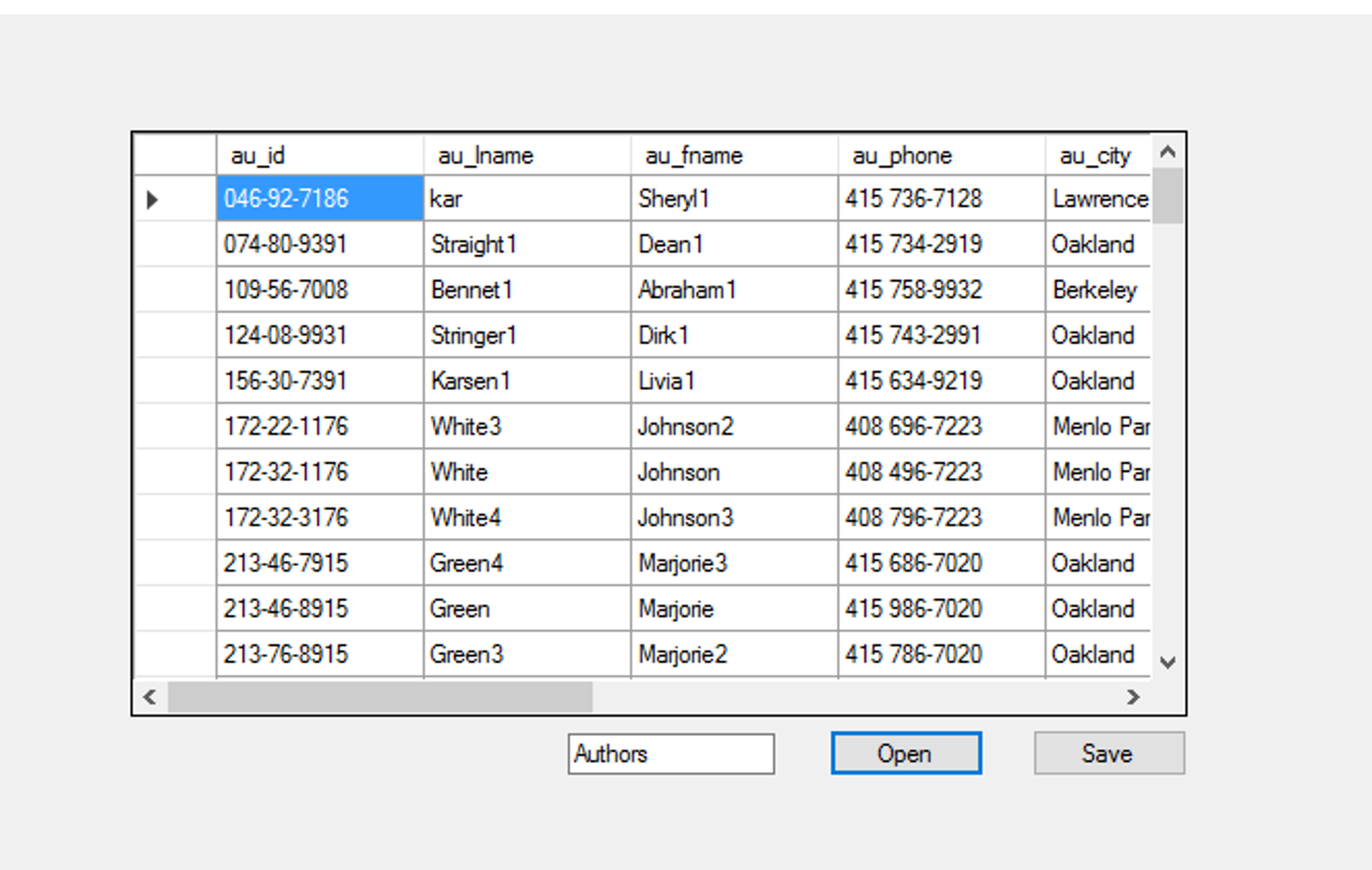
Task: Click the au_fname column header
Action: [734, 156]
